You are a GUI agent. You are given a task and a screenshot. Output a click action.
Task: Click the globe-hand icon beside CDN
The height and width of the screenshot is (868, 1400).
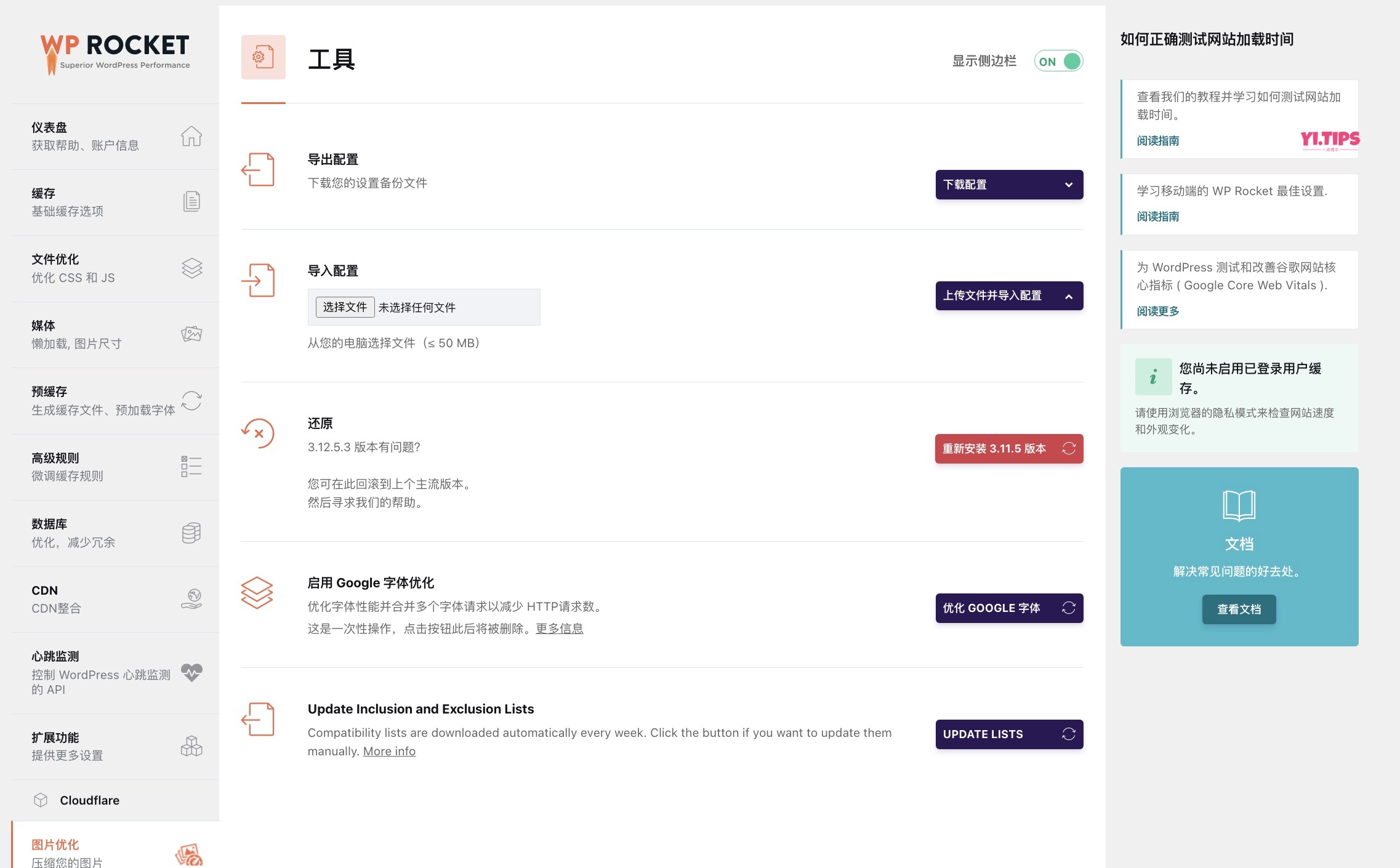point(191,599)
